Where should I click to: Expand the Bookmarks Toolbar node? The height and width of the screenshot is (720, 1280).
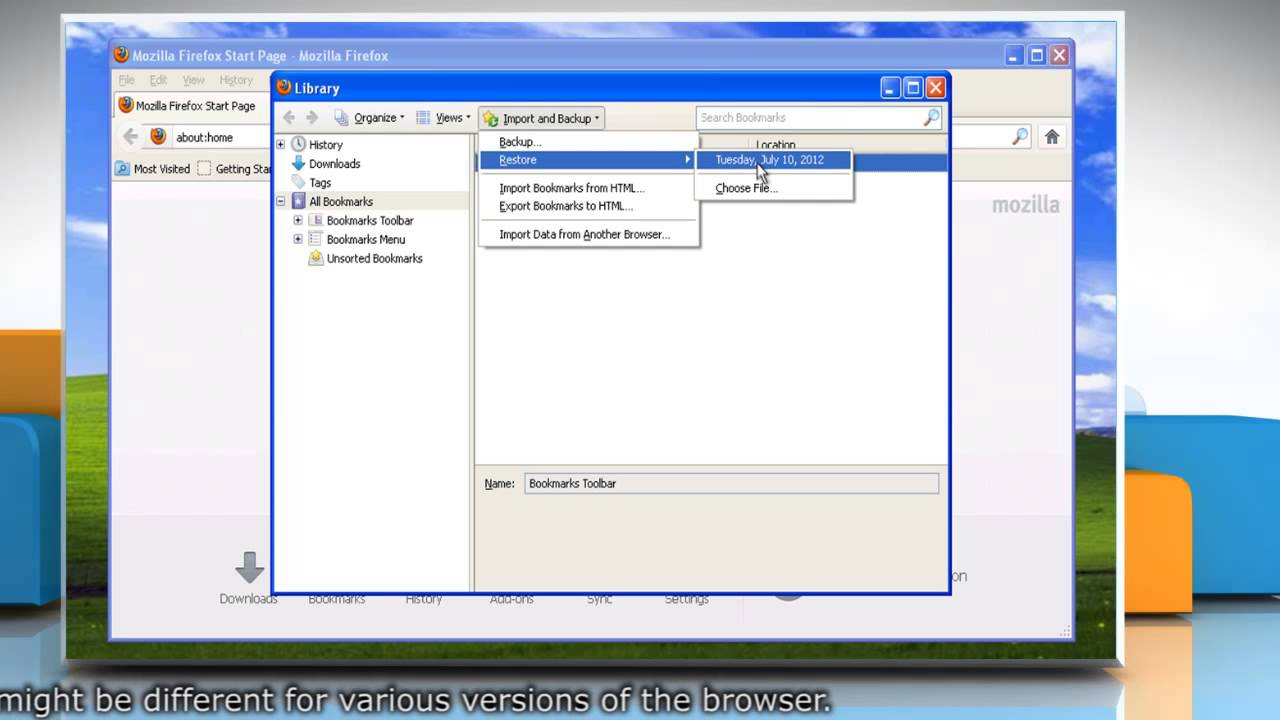coord(298,221)
